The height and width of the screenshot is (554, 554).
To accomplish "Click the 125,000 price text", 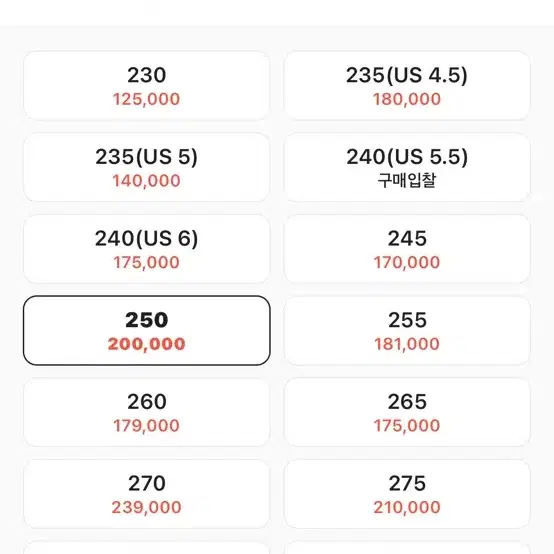I will pyautogui.click(x=147, y=99).
